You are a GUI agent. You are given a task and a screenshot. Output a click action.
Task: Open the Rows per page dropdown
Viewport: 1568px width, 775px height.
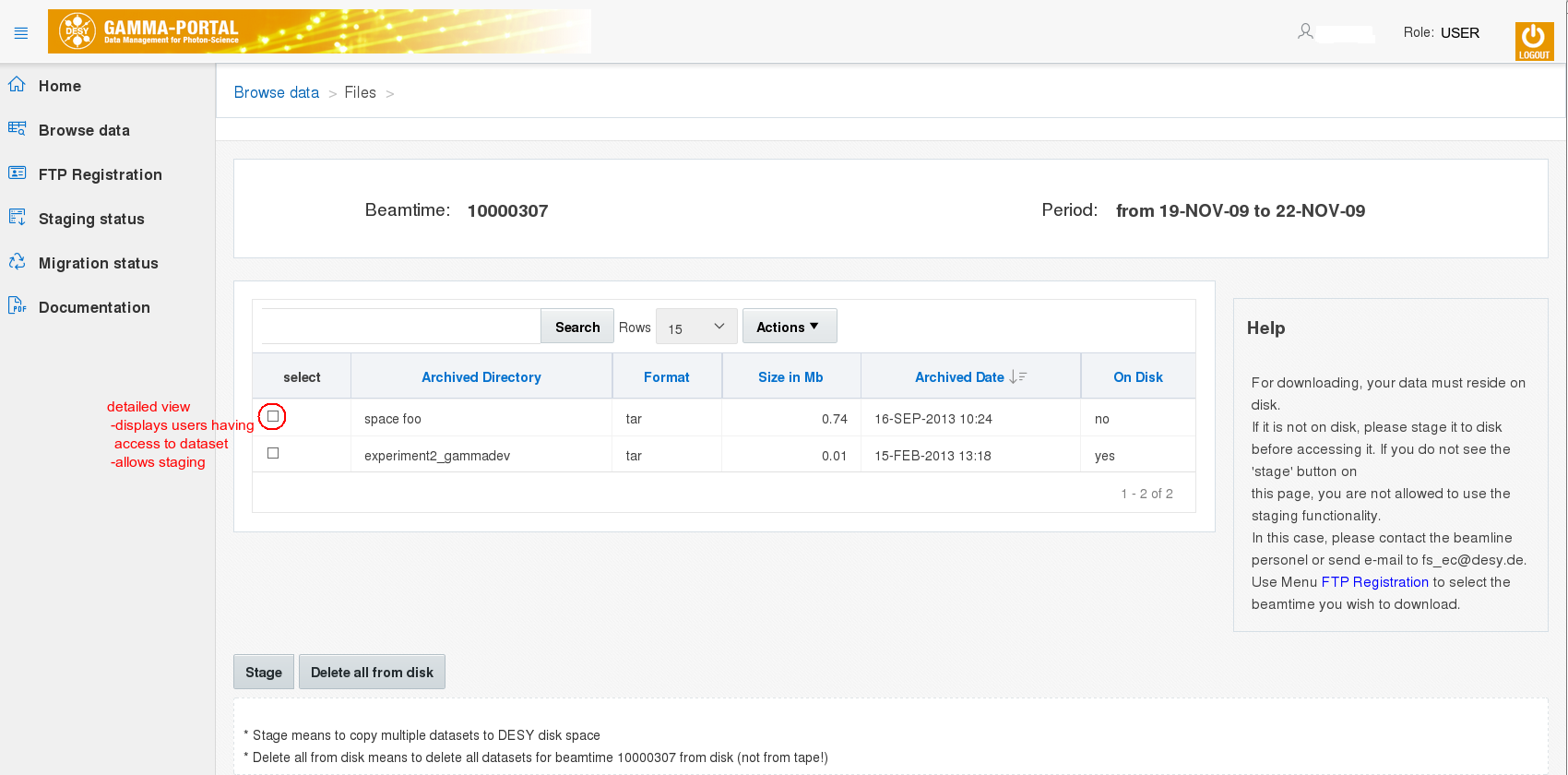click(695, 327)
